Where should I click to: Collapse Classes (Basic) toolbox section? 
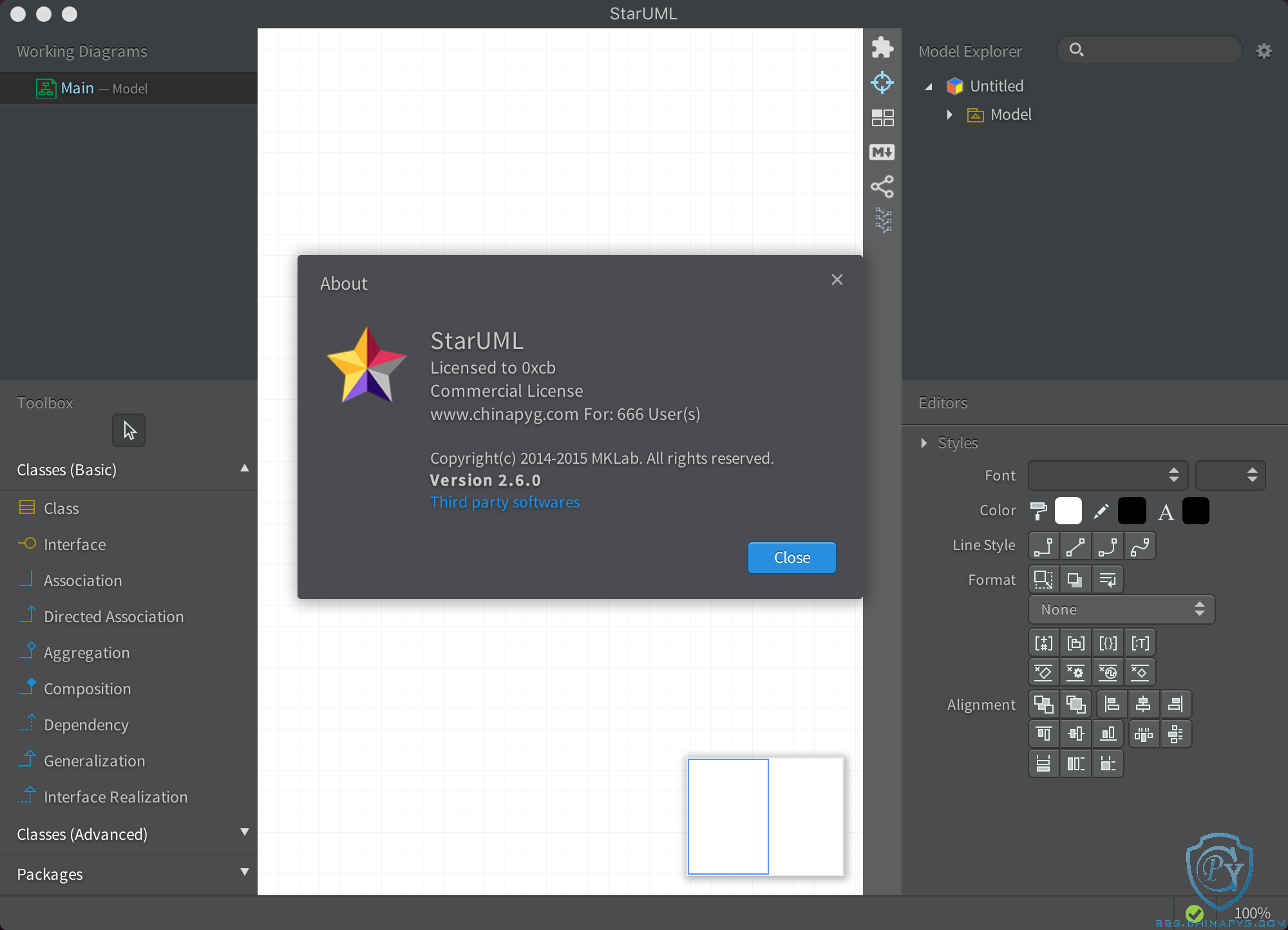point(245,468)
